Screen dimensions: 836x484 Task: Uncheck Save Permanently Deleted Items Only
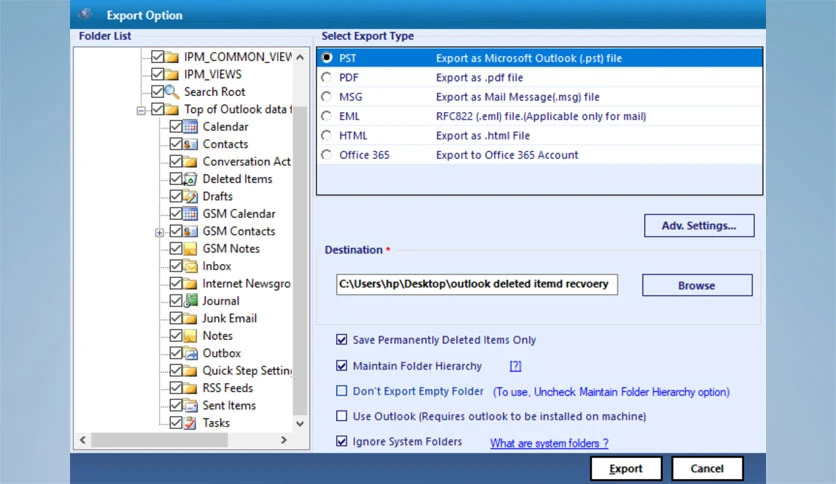tap(342, 340)
